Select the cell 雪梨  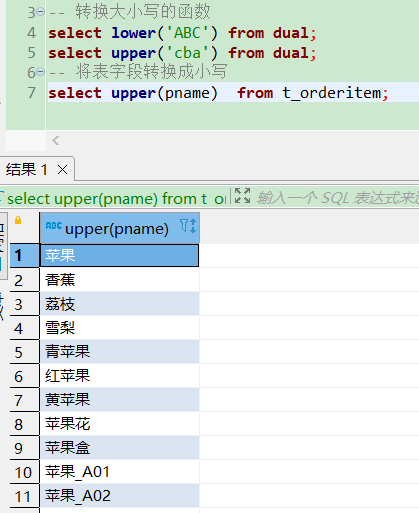(x=119, y=328)
